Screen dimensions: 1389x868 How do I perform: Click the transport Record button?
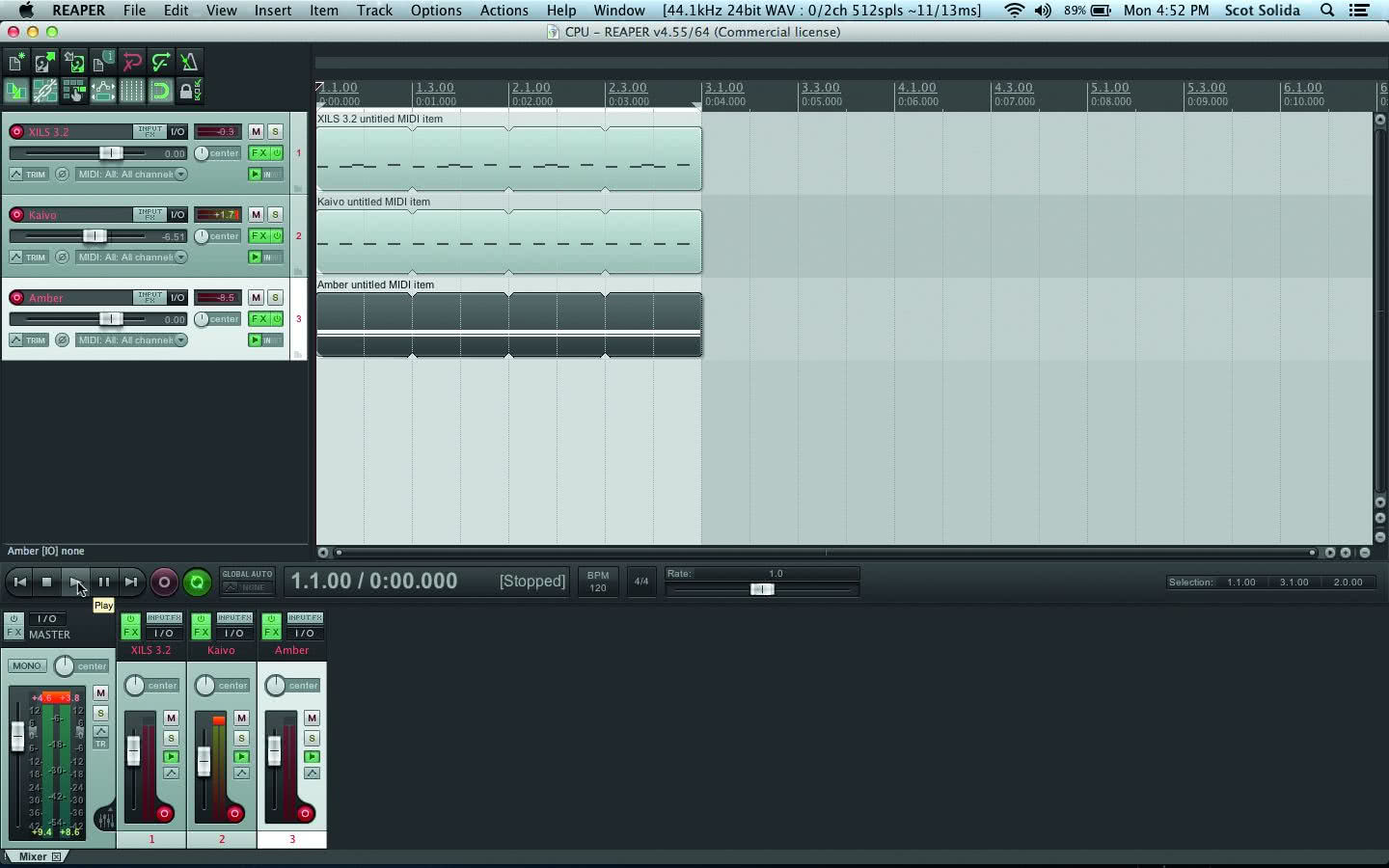[x=164, y=582]
